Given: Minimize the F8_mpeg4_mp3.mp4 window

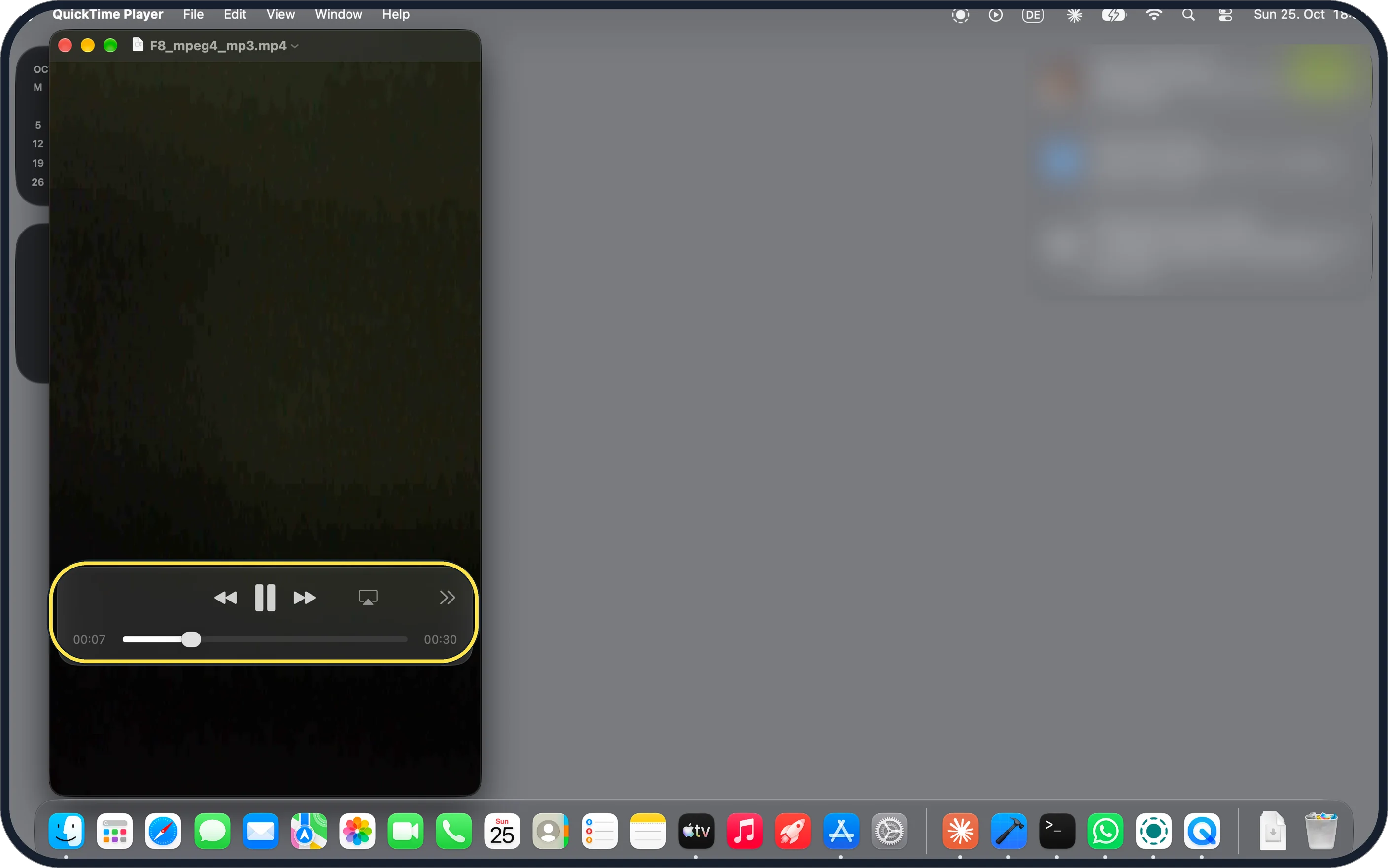Looking at the screenshot, I should (x=87, y=45).
